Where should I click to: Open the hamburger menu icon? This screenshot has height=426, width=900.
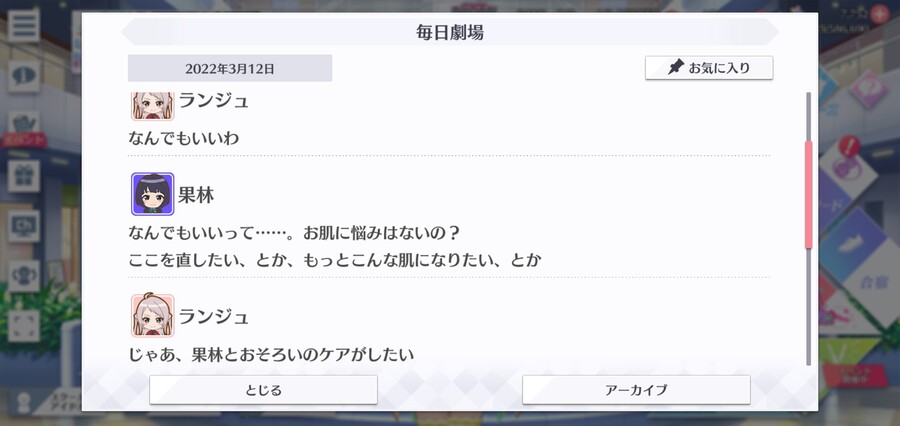24,25
